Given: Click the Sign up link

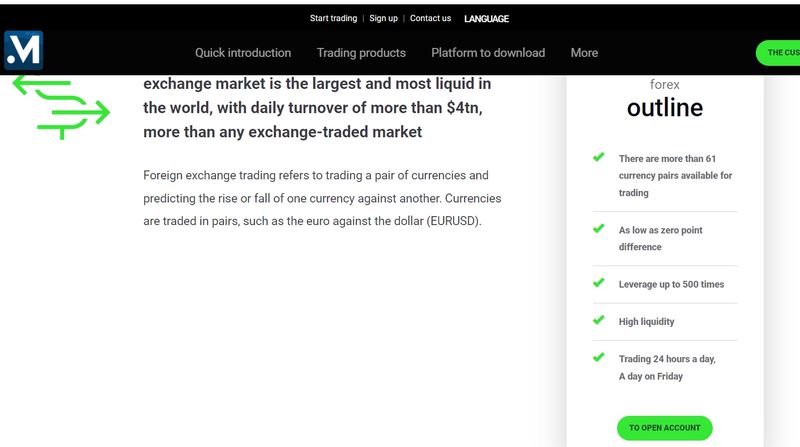Looking at the screenshot, I should coord(383,18).
